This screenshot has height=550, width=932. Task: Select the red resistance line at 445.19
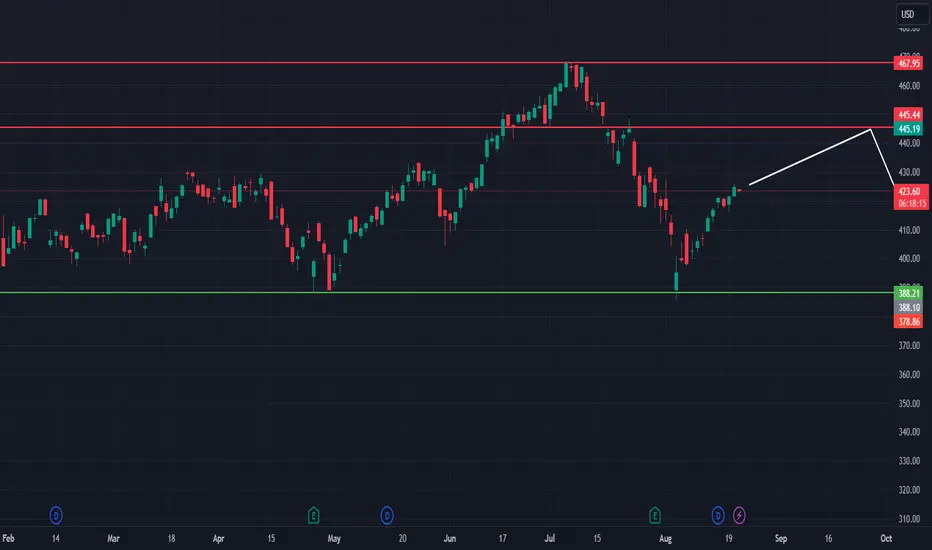click(x=446, y=127)
